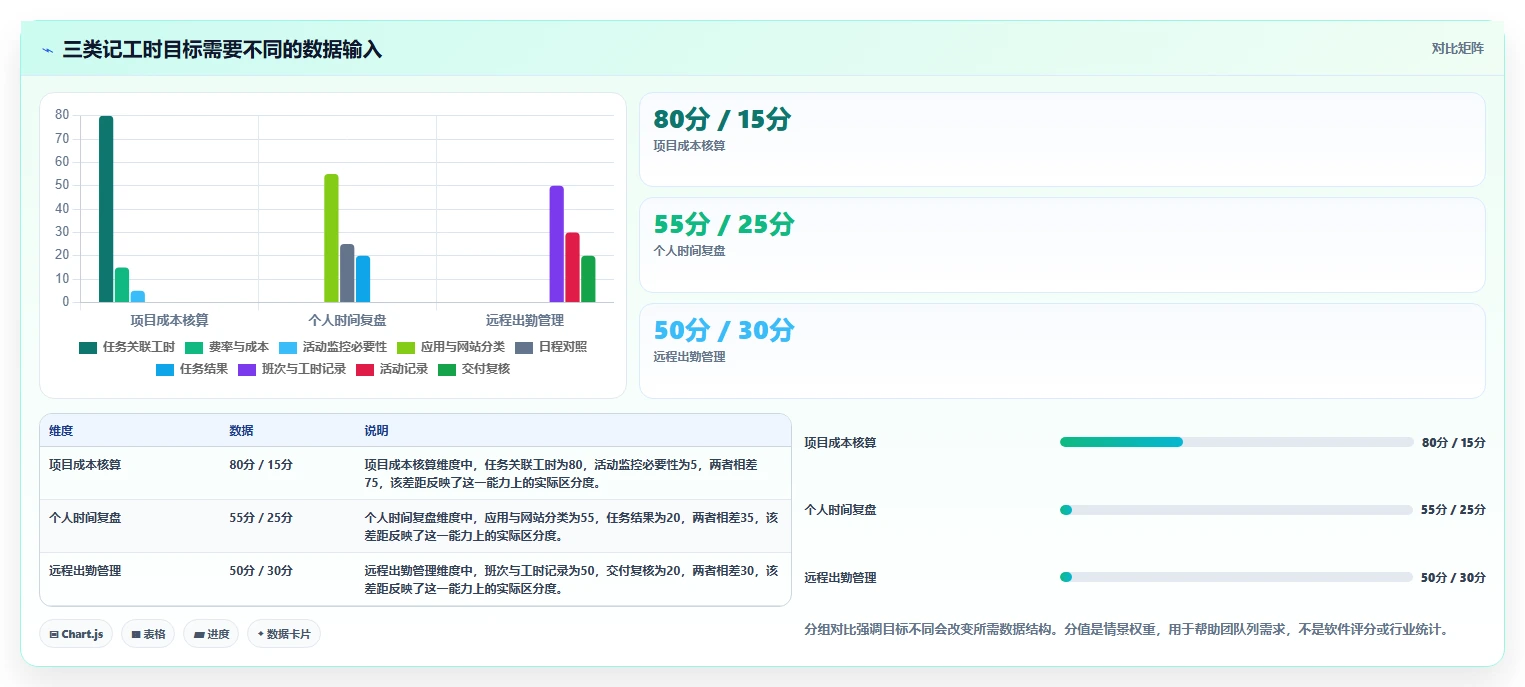Click the 进度 tag button
This screenshot has width=1525, height=687.
click(x=211, y=634)
